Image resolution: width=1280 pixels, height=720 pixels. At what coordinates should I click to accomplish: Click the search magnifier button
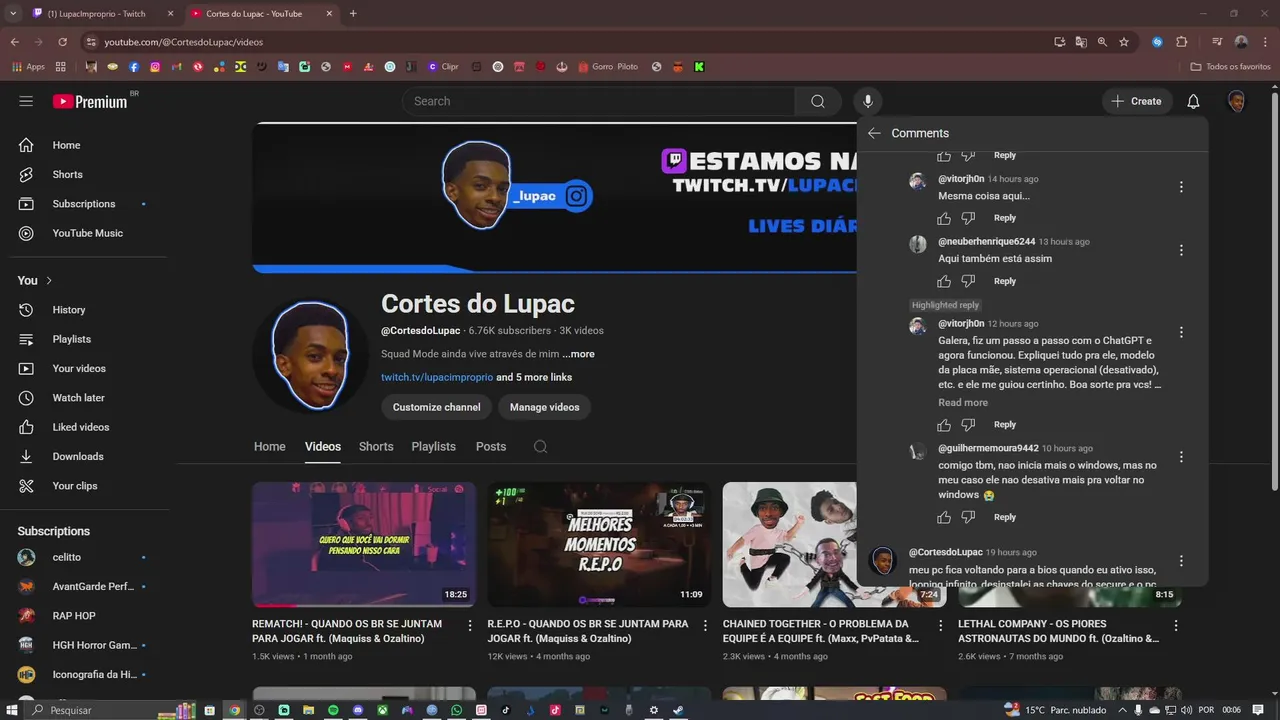click(x=818, y=101)
